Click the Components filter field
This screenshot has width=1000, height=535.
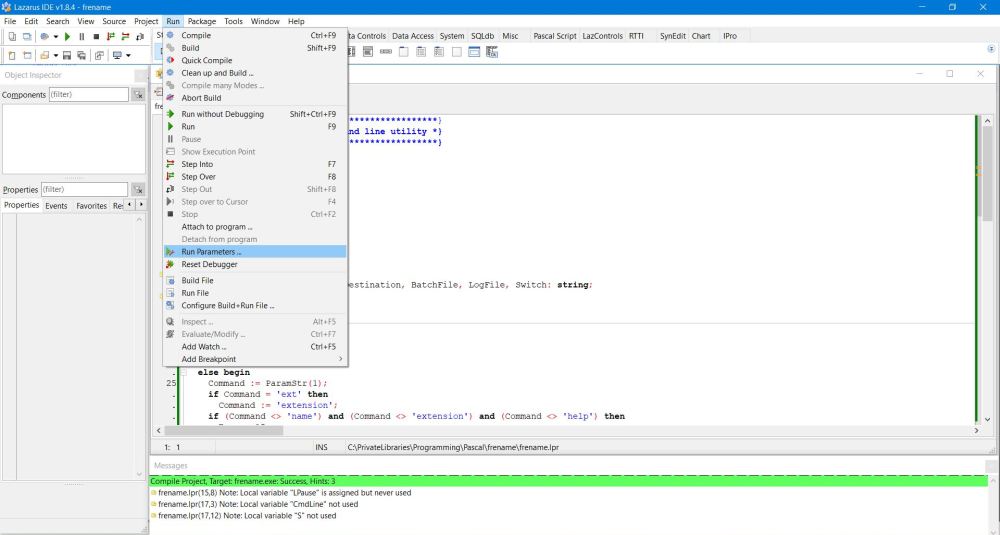[89, 94]
